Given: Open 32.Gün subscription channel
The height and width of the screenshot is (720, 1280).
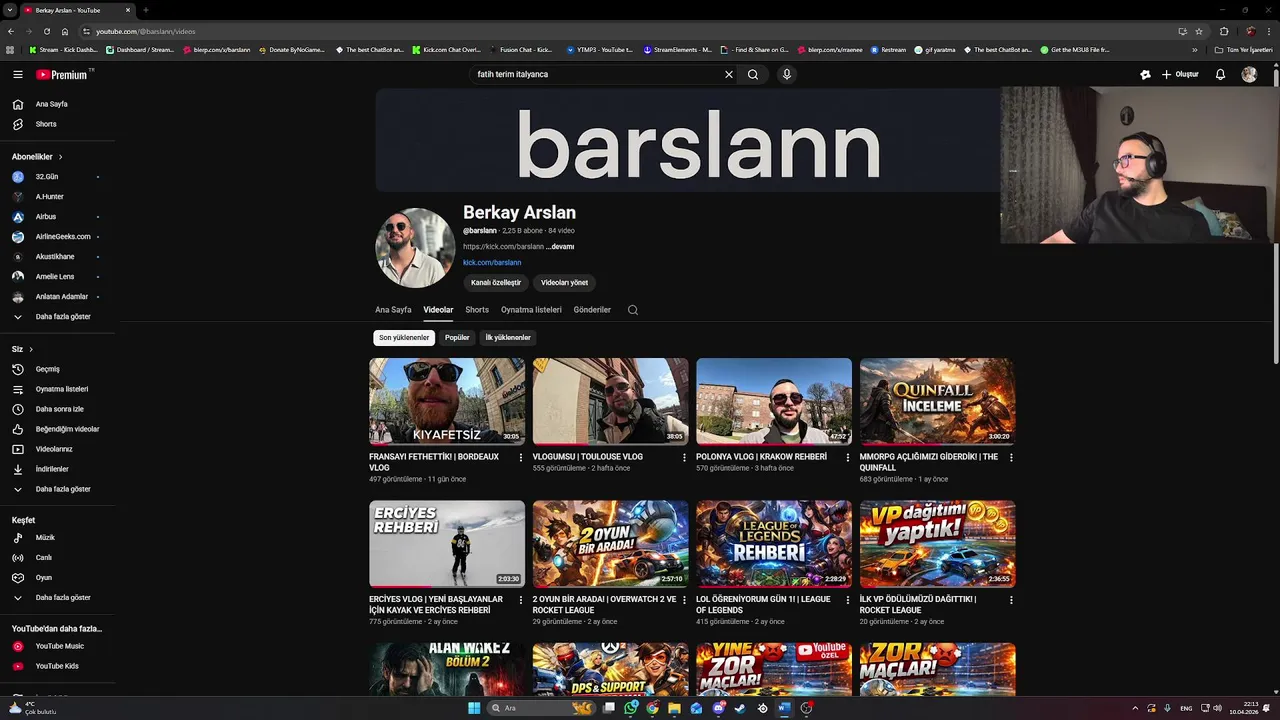Looking at the screenshot, I should [57, 177].
